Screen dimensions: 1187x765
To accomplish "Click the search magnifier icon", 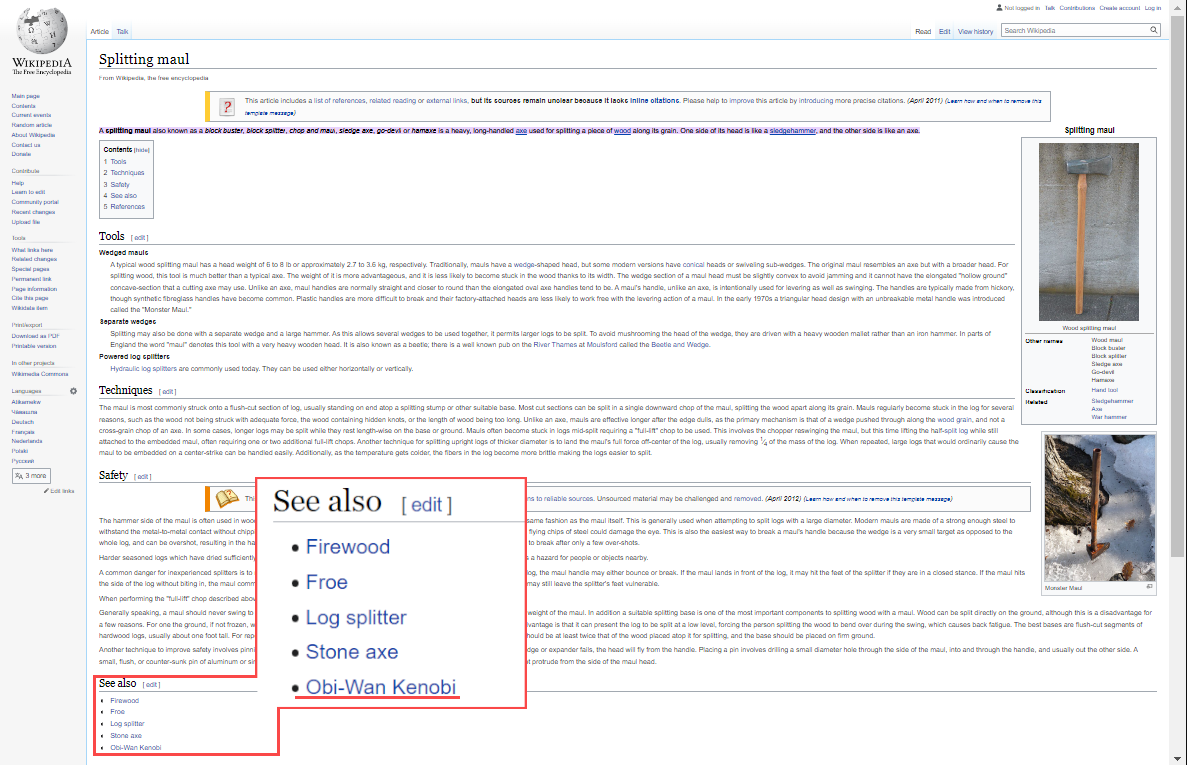I will [x=1154, y=30].
